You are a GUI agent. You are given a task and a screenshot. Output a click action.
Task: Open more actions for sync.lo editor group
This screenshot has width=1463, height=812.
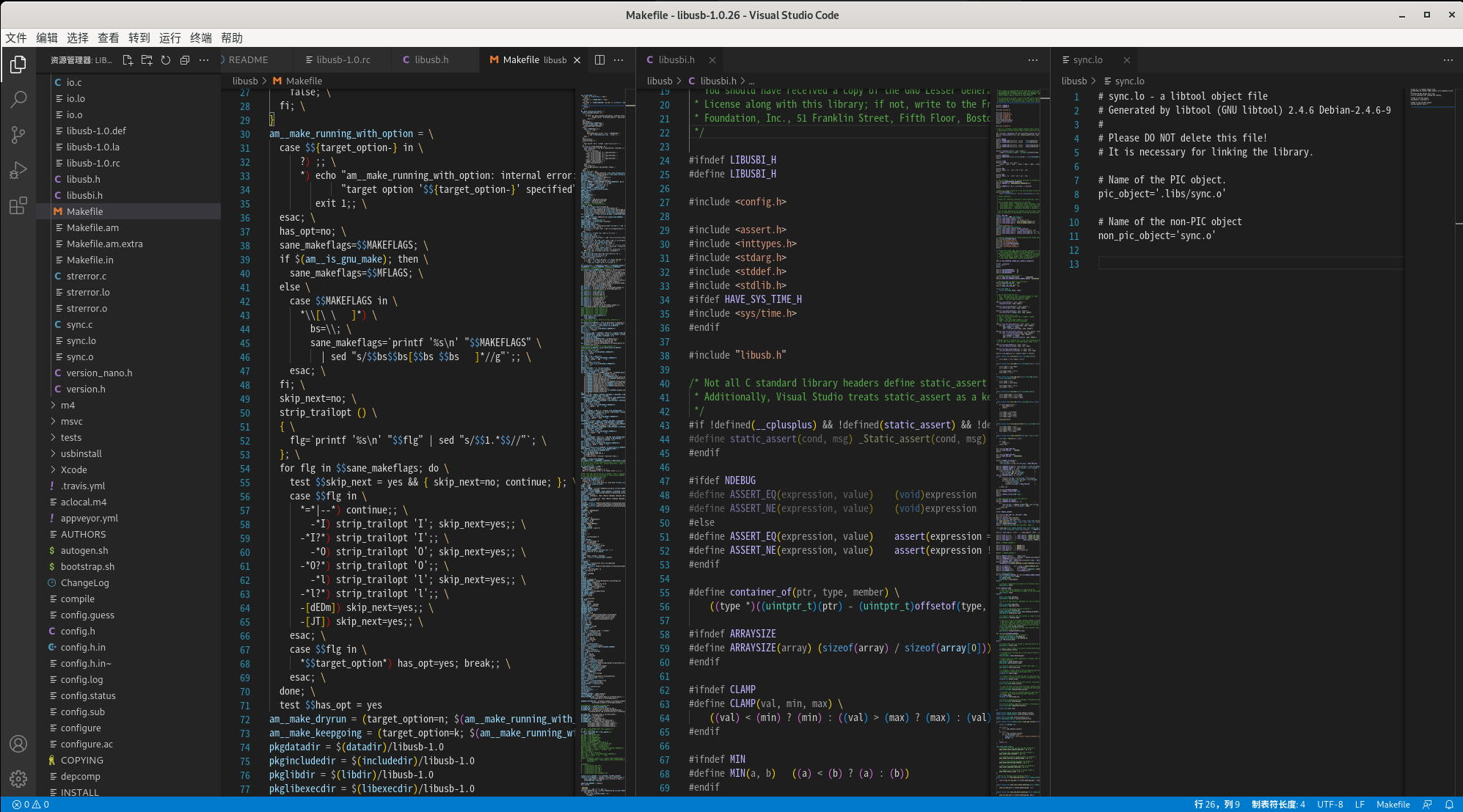[x=1448, y=60]
